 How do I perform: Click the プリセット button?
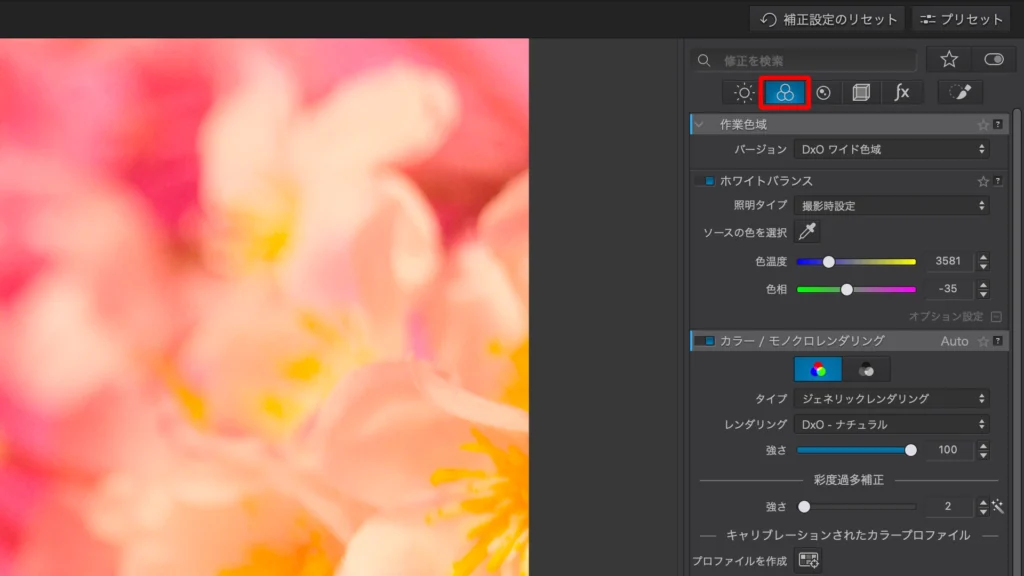coord(960,19)
